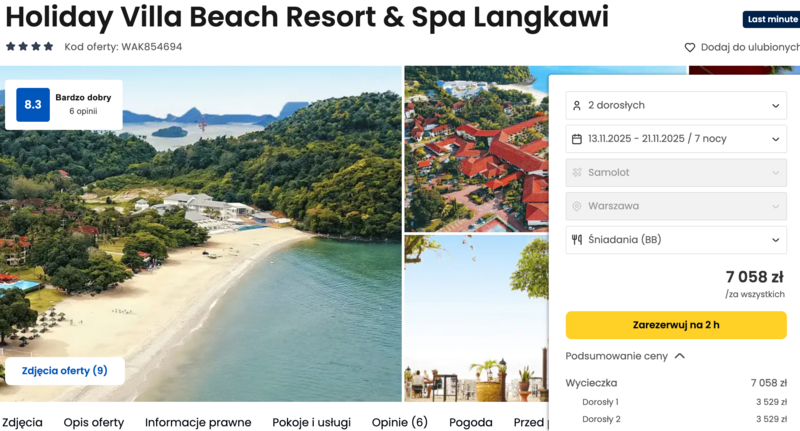The height and width of the screenshot is (431, 800).
Task: Click the Last minute badge
Action: [771, 19]
